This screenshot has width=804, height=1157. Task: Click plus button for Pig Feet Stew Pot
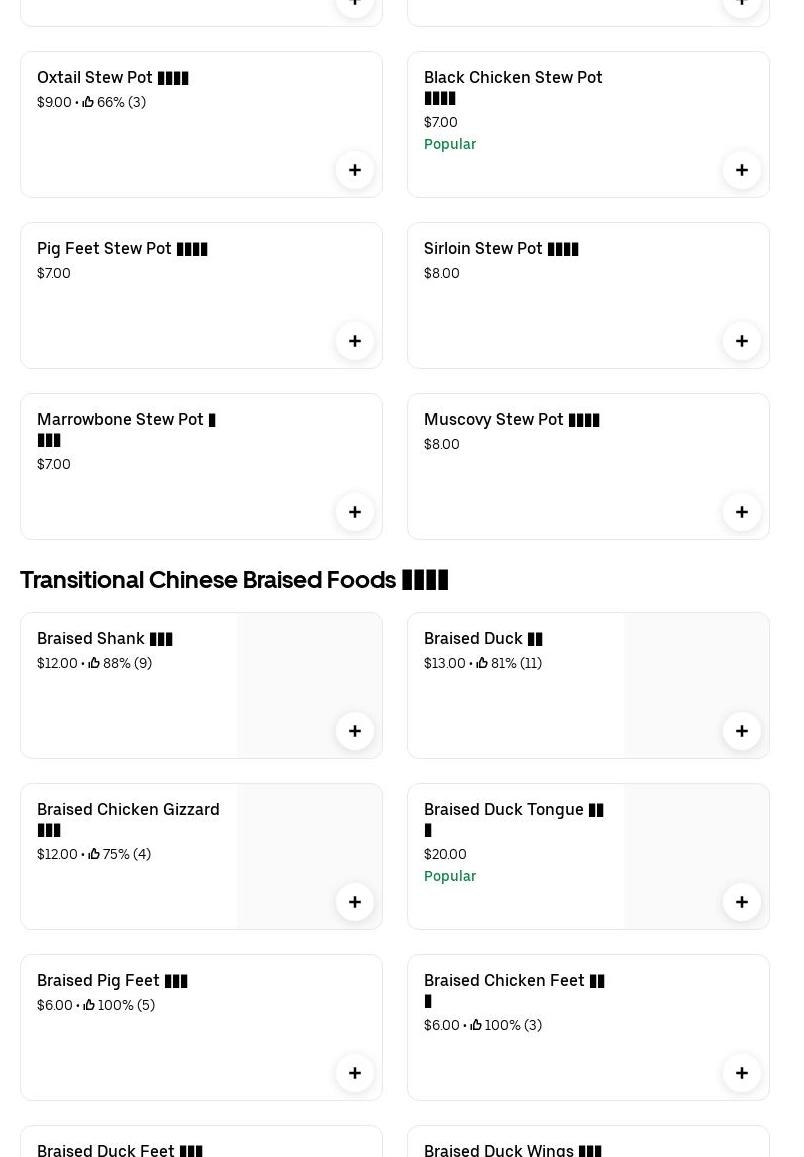(x=355, y=341)
